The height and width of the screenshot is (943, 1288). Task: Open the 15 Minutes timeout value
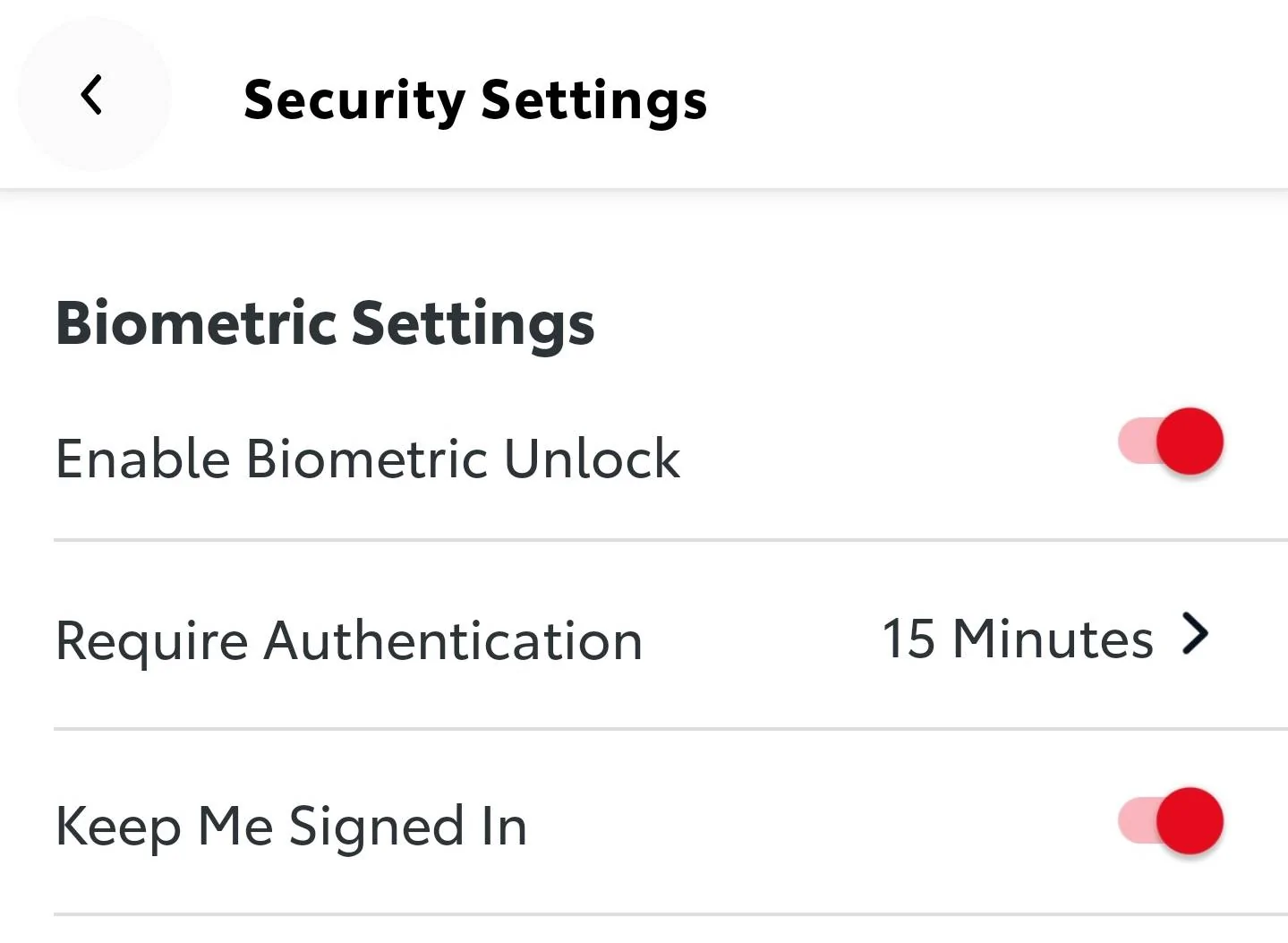pos(1017,639)
